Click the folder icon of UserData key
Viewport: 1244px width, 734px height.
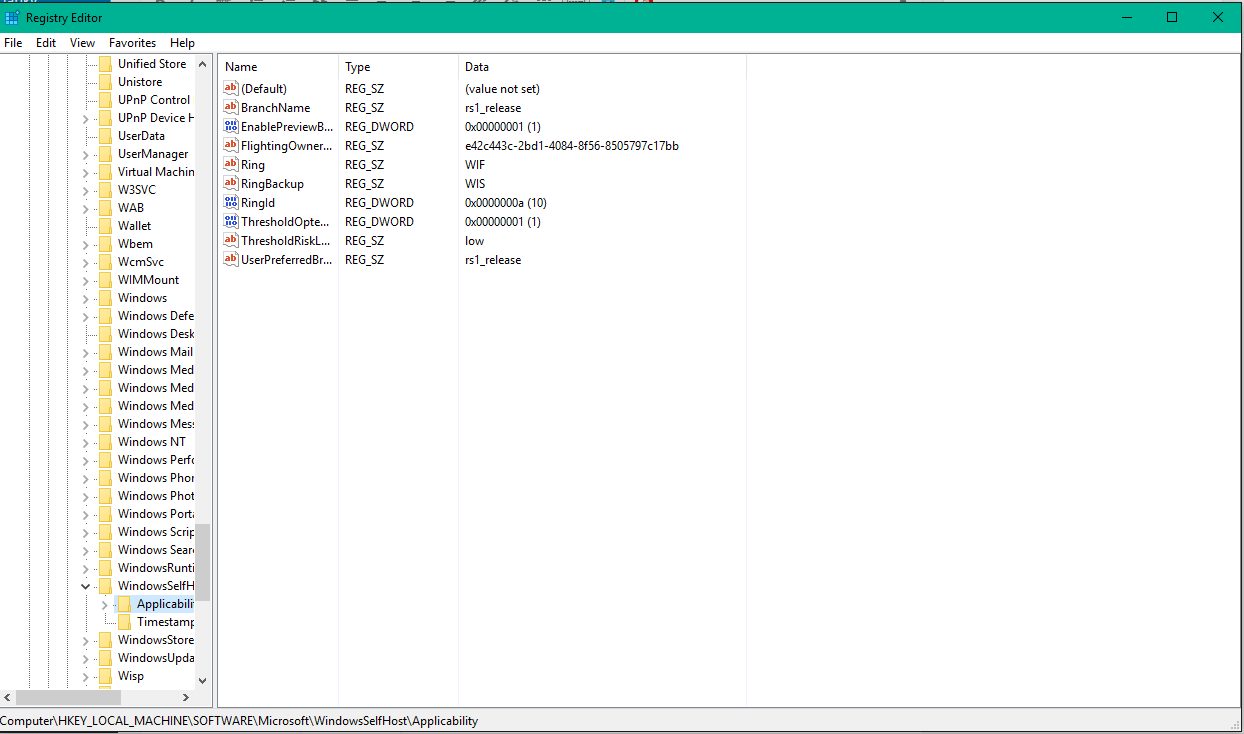coord(105,136)
